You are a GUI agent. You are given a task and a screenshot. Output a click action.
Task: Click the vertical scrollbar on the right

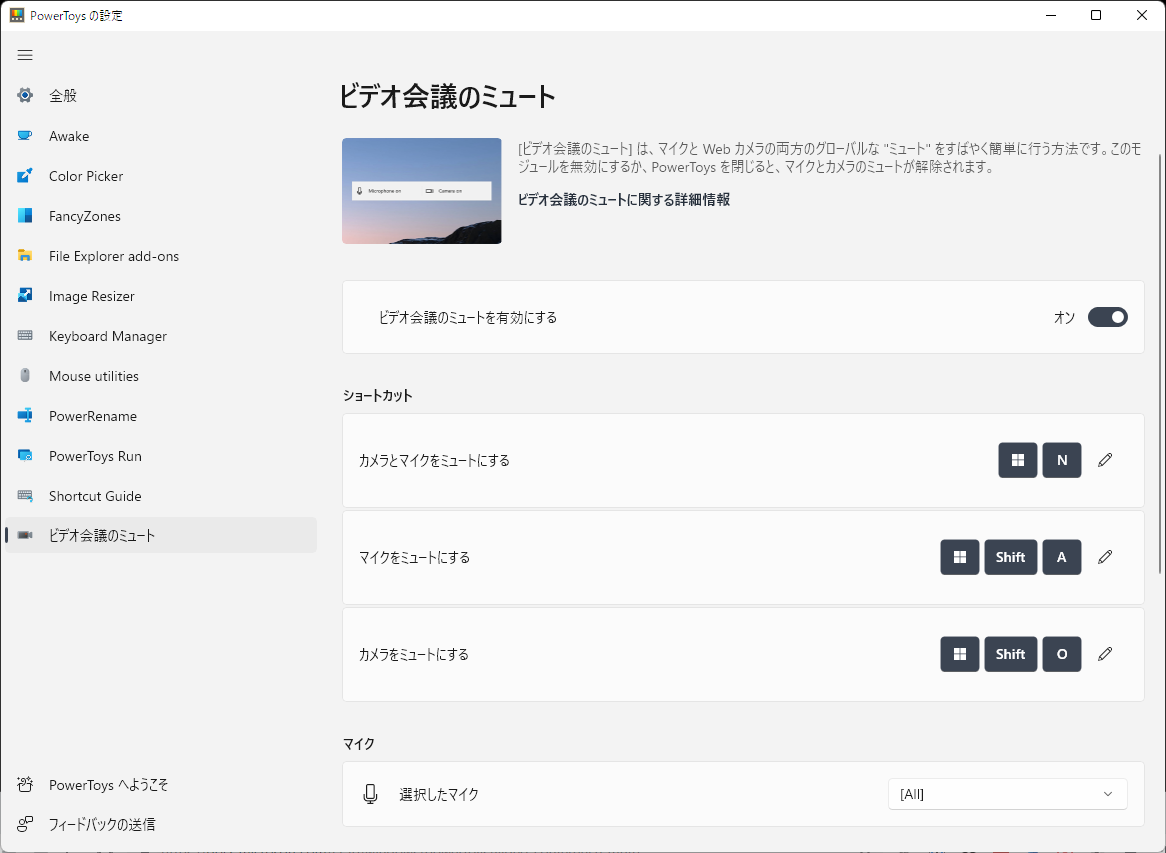pyautogui.click(x=1160, y=364)
